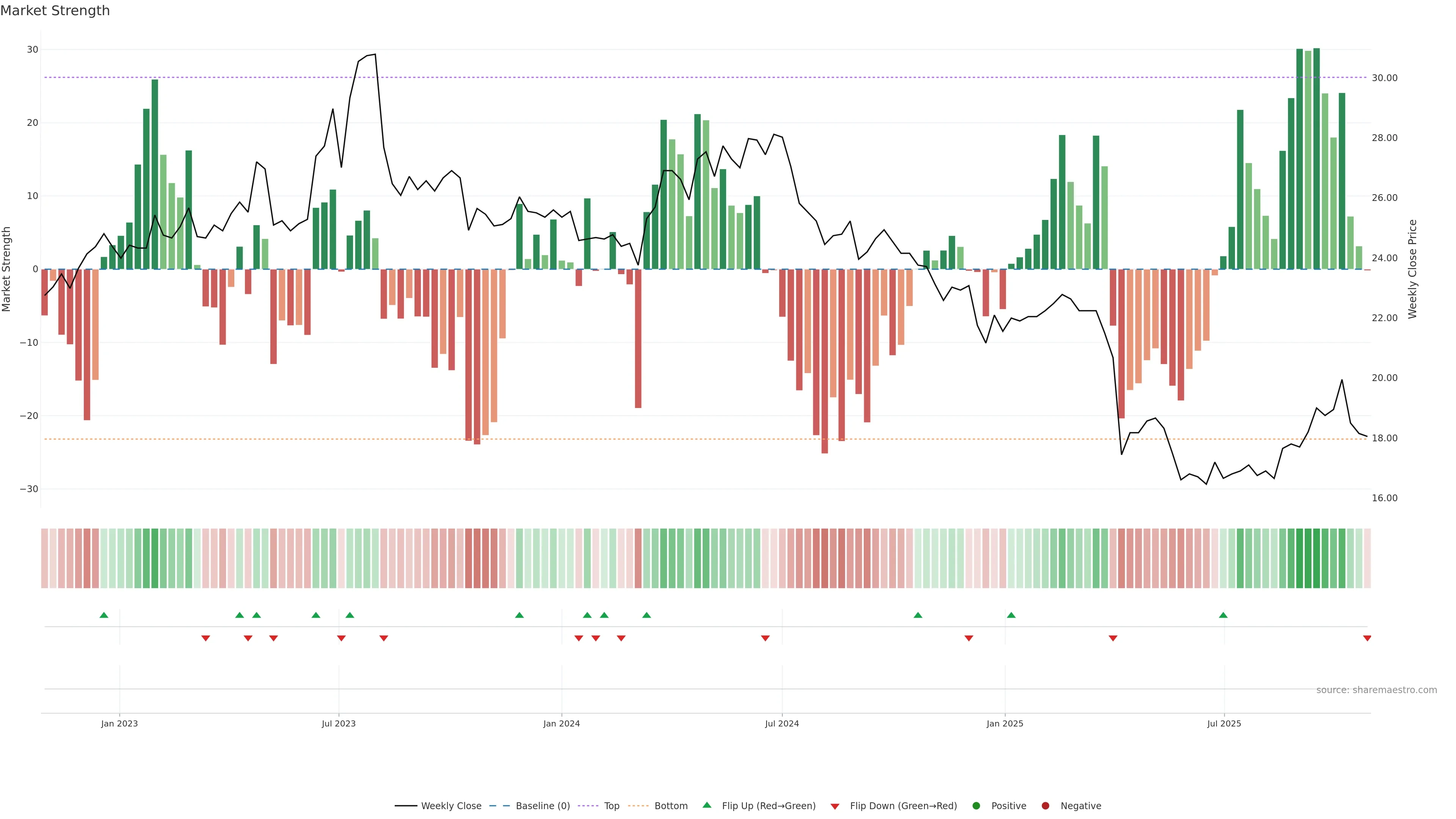The width and height of the screenshot is (1456, 819).
Task: Click the Jan 2023 x-axis label
Action: point(119,723)
